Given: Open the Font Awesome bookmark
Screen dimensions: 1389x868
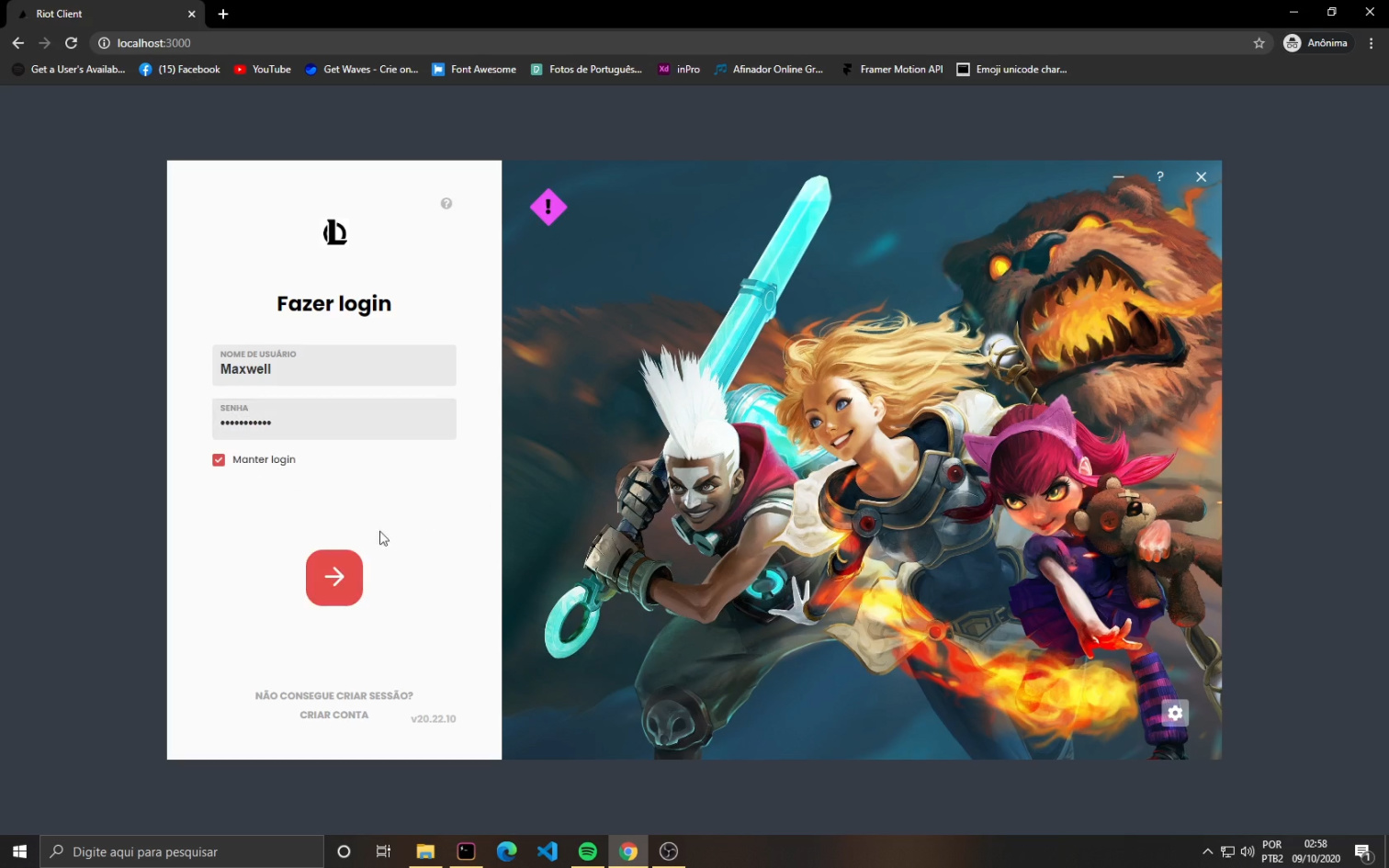Looking at the screenshot, I should 474,70.
